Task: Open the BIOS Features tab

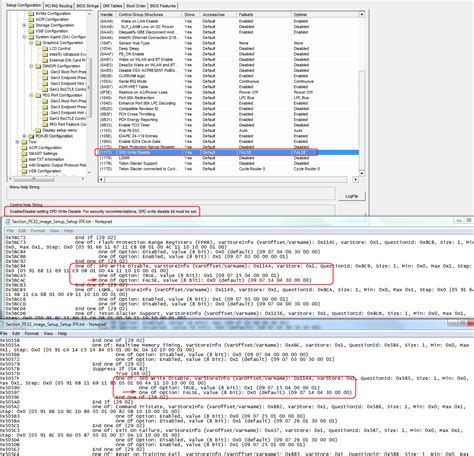Action: (x=163, y=6)
